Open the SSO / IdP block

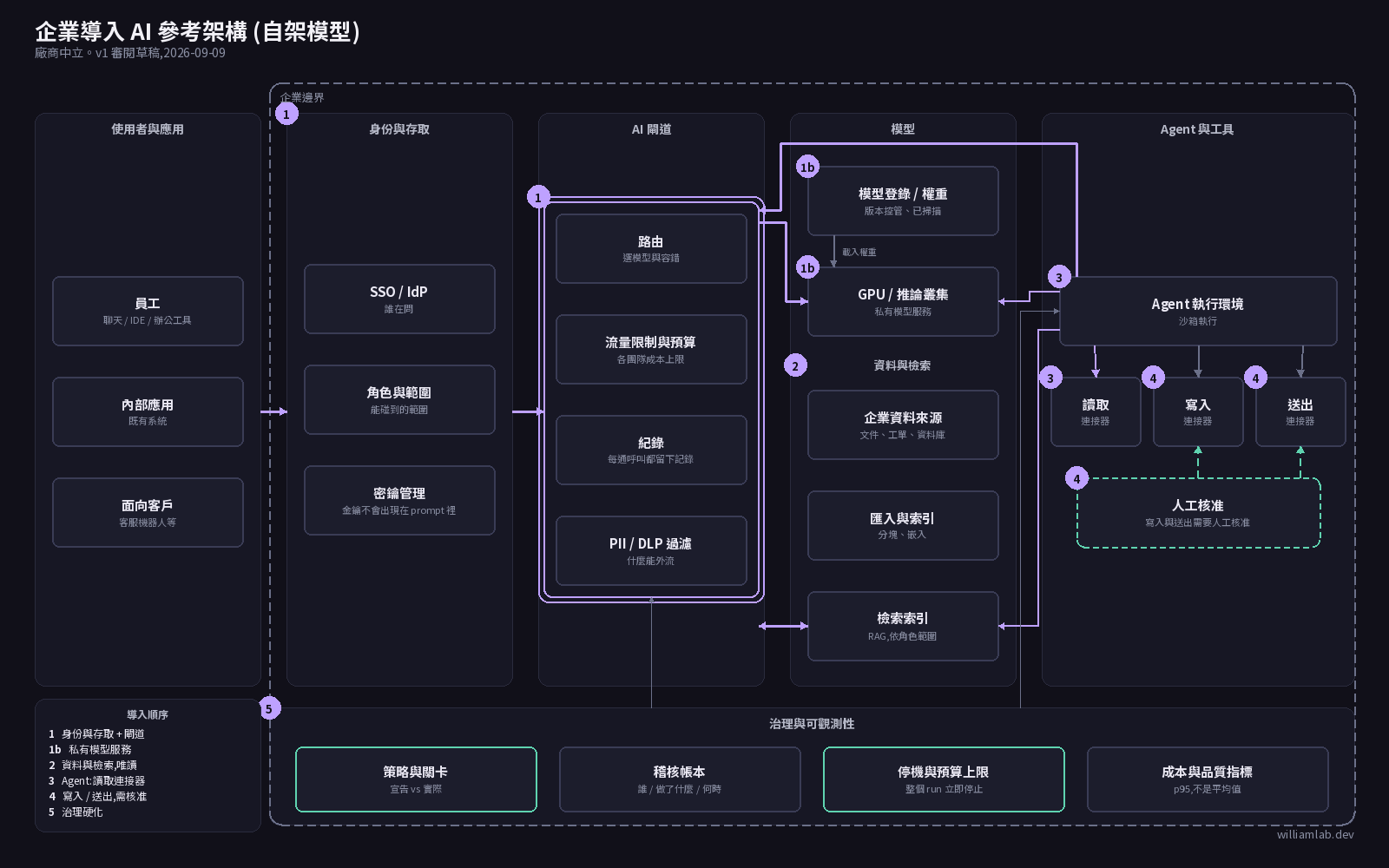tap(399, 299)
